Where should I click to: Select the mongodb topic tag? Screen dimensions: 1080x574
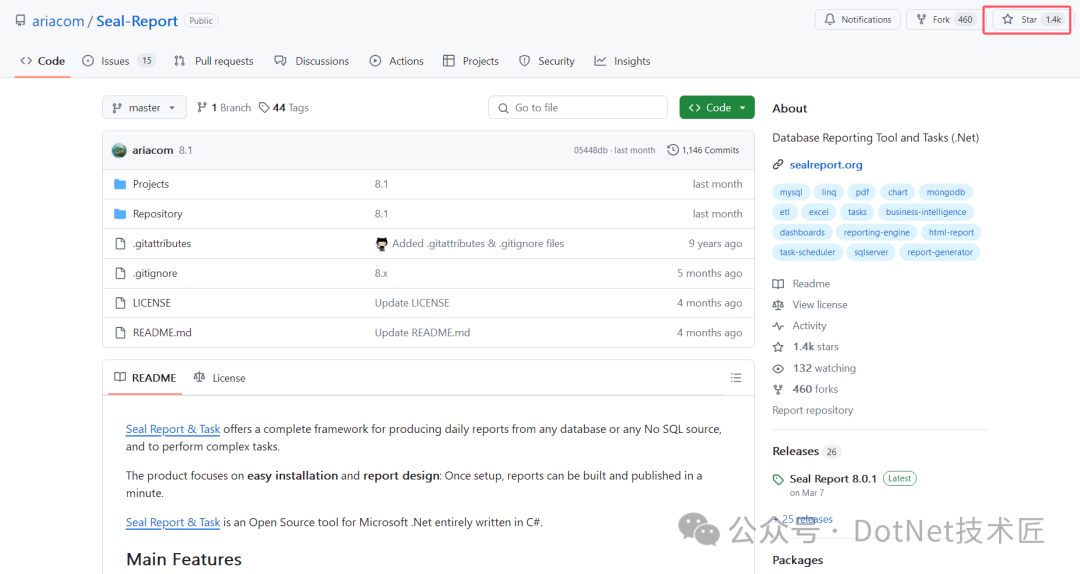click(947, 192)
